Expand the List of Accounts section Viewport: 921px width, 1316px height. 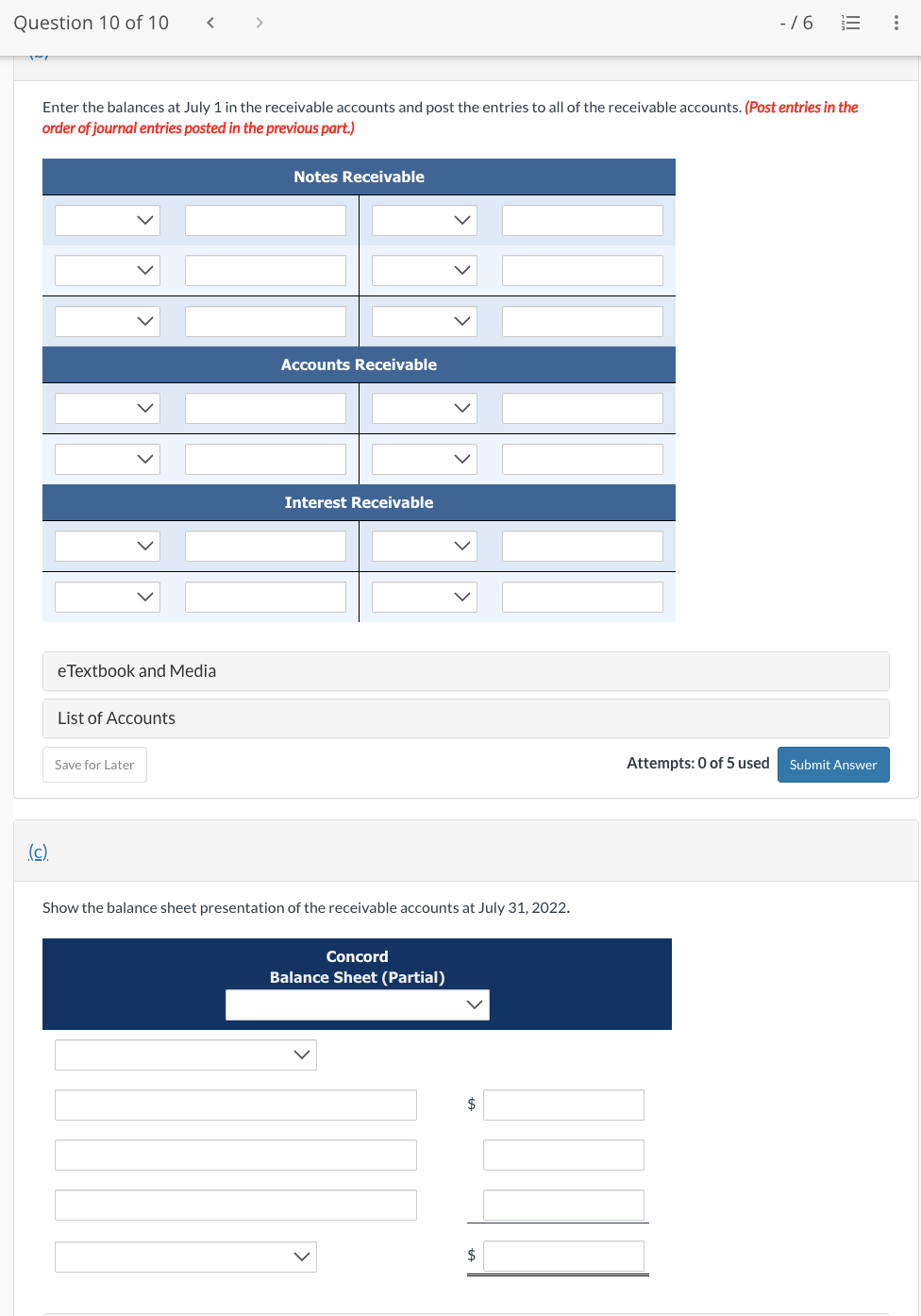pos(465,718)
